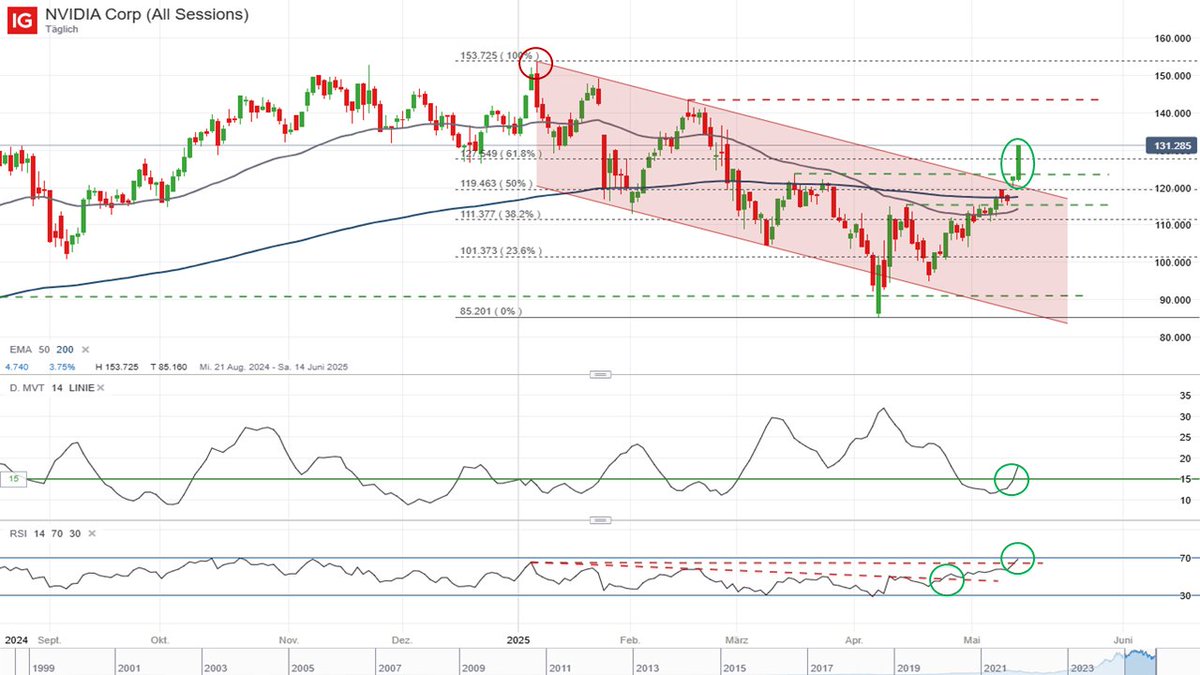Viewport: 1200px width, 675px height.
Task: Click the IG logo
Action: [21, 18]
